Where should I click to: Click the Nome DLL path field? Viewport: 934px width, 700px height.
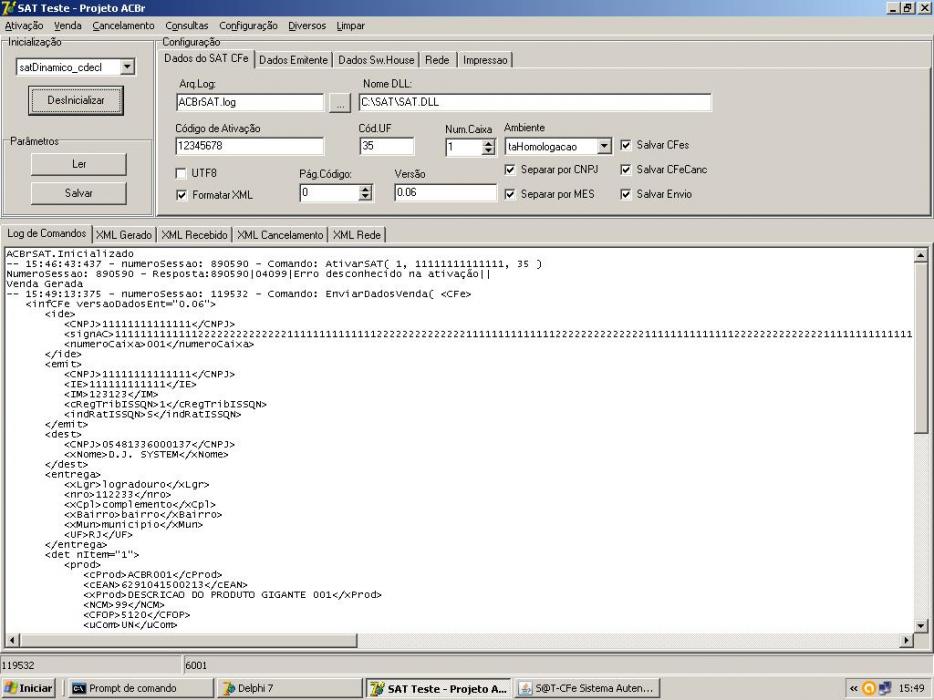pyautogui.click(x=535, y=102)
